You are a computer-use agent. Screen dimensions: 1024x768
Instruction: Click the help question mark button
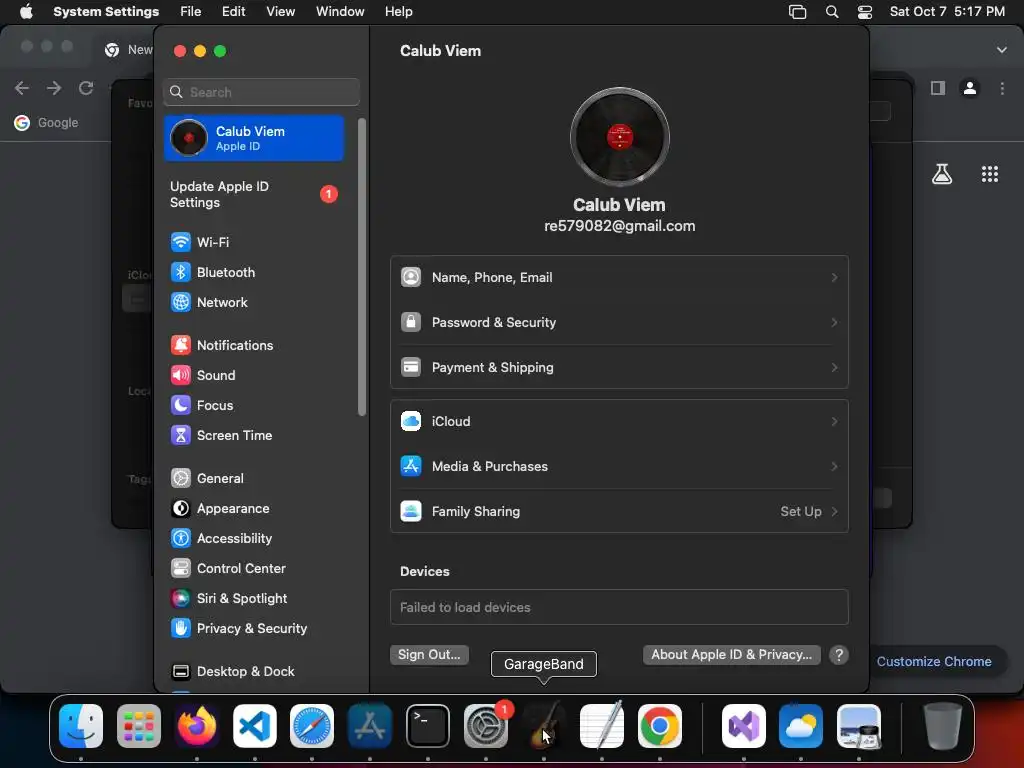pos(839,654)
